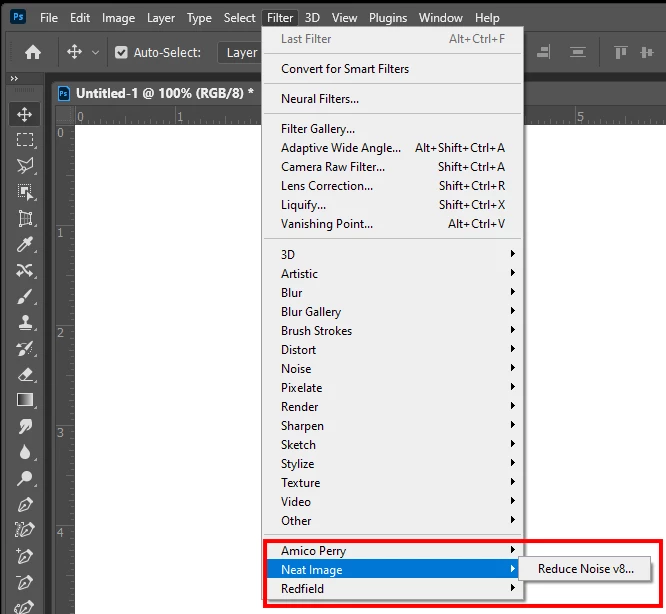666x614 pixels.
Task: Select the Content-Aware Move tool
Action: pyautogui.click(x=25, y=270)
